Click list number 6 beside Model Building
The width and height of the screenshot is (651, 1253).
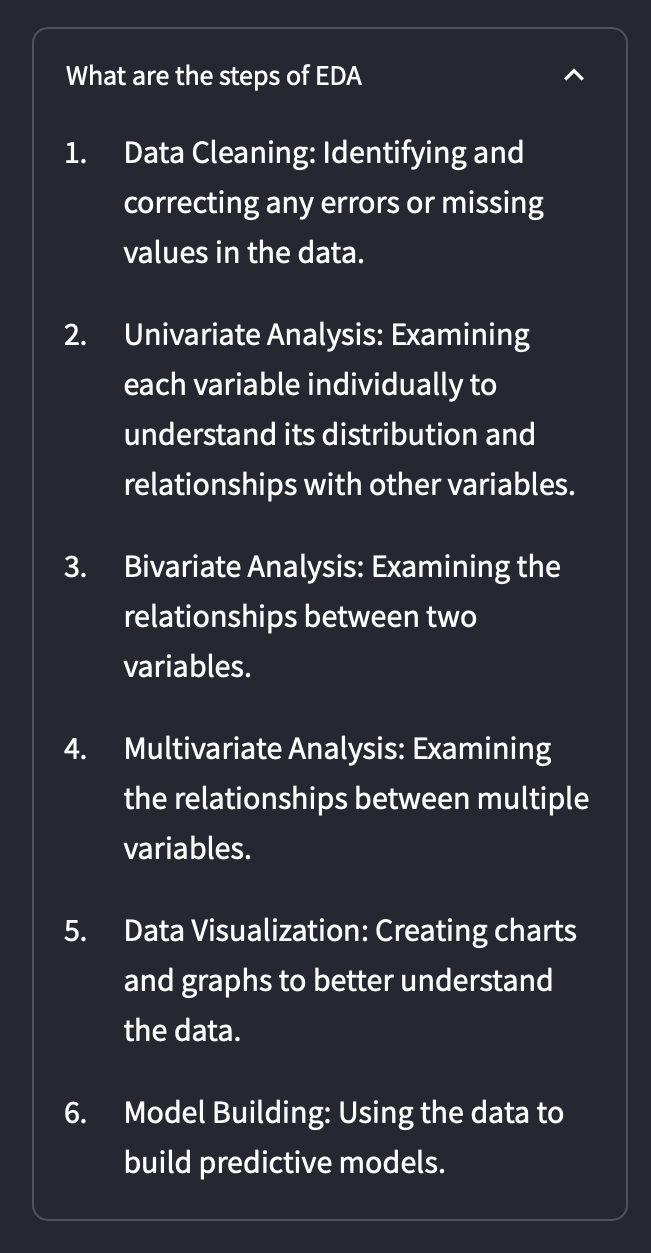[75, 1113]
